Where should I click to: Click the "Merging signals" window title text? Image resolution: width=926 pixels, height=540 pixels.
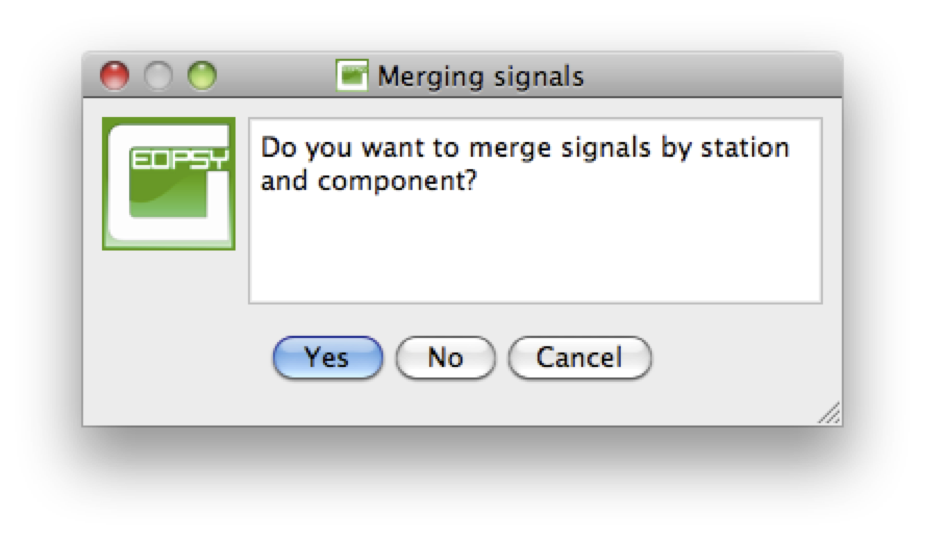(x=480, y=77)
